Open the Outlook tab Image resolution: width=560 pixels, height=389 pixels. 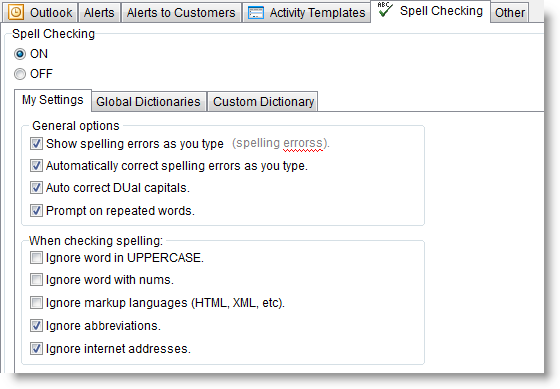[40, 13]
